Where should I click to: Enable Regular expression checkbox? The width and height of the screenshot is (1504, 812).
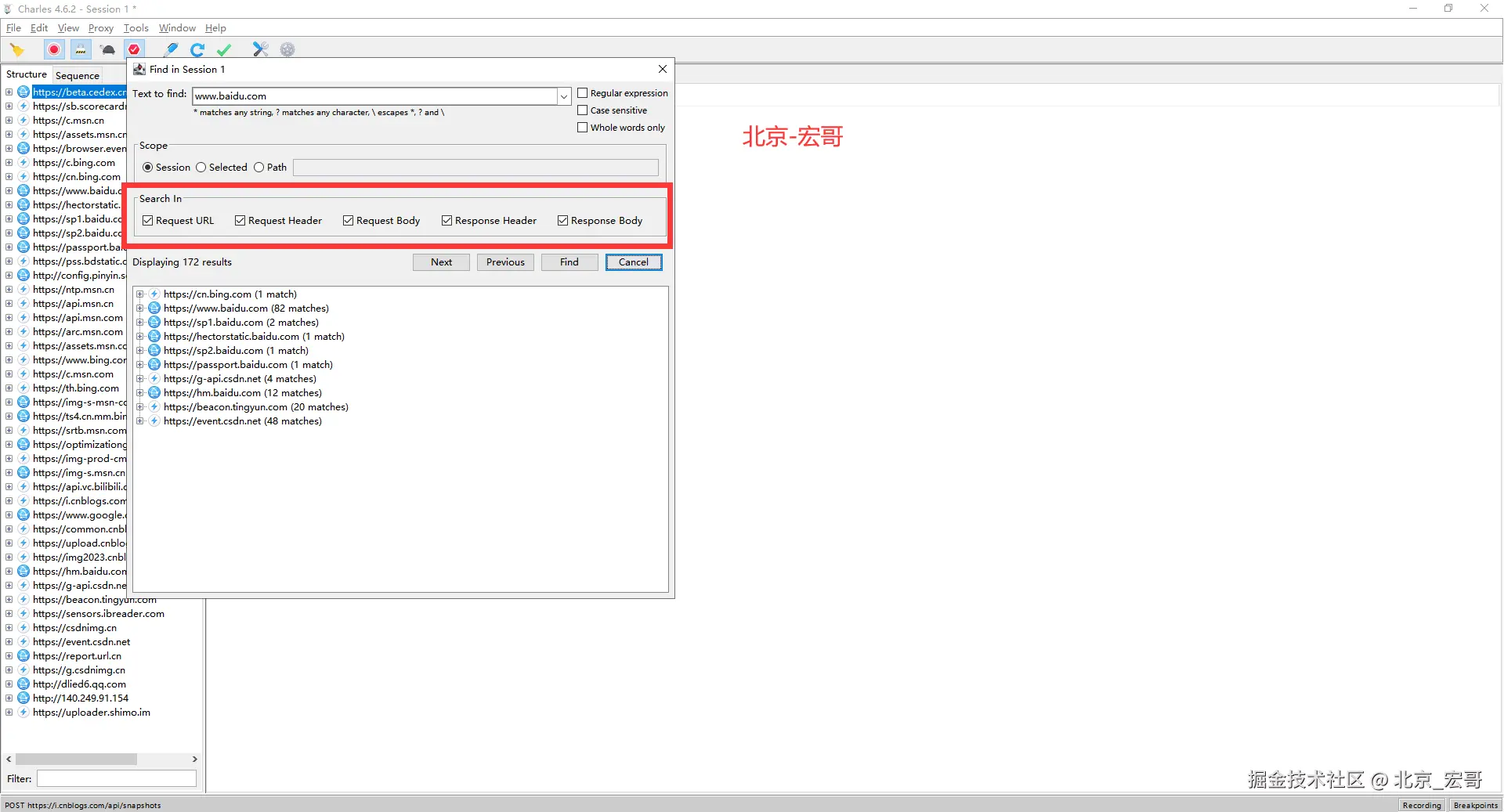pos(582,93)
